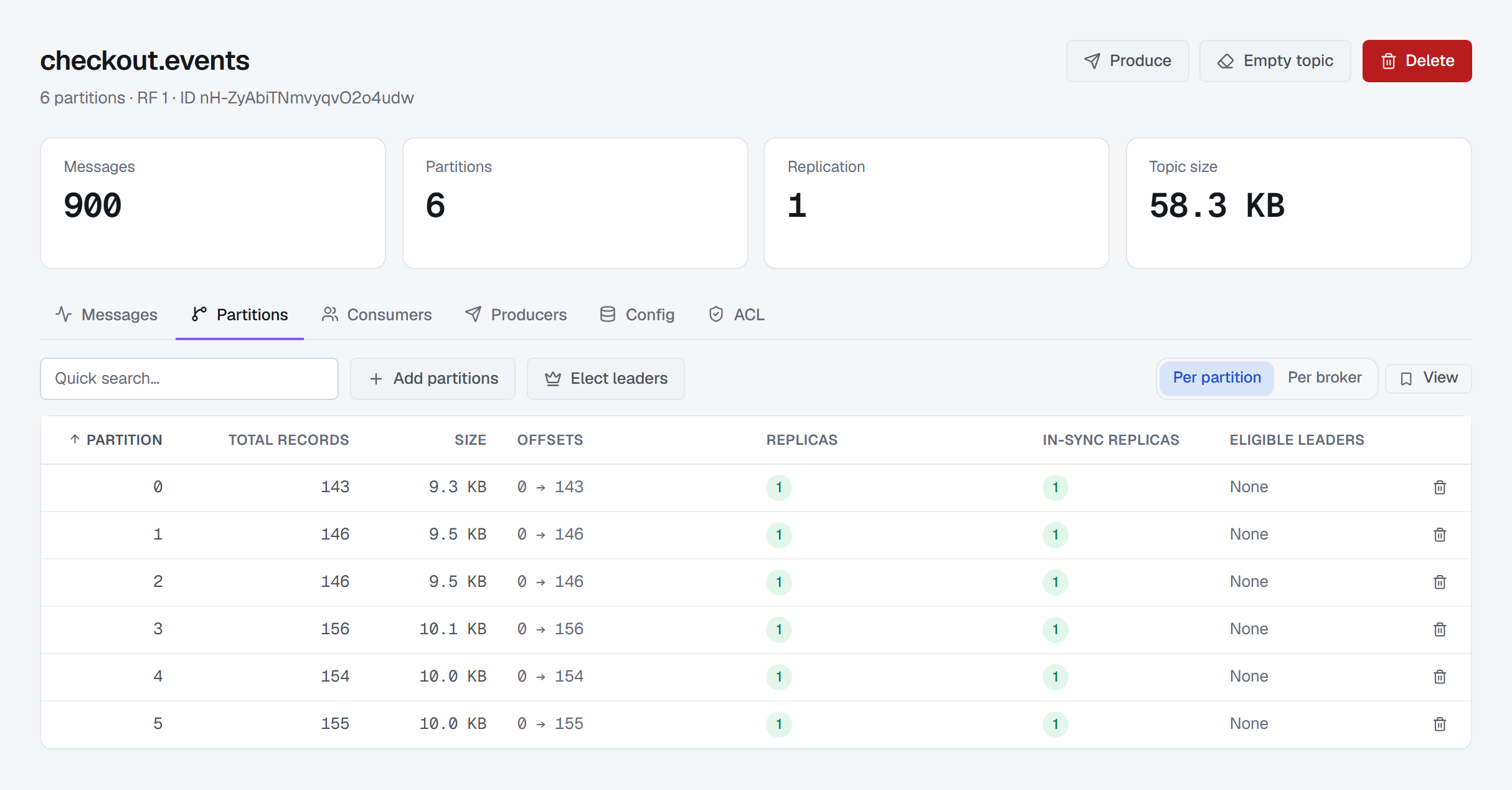Viewport: 1512px width, 790px height.
Task: Click the REPLICAS column header
Action: [x=801, y=440]
